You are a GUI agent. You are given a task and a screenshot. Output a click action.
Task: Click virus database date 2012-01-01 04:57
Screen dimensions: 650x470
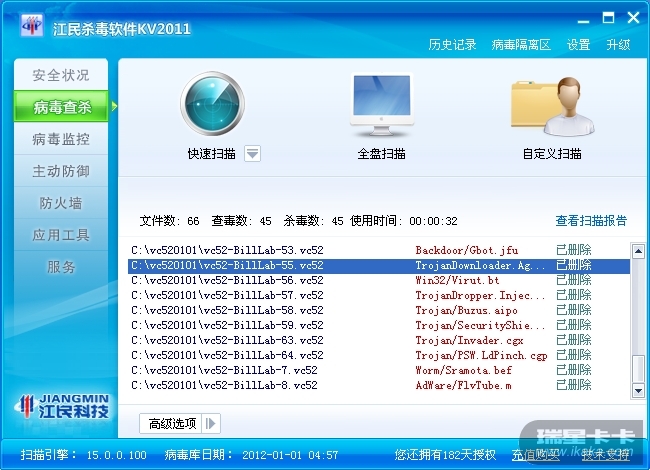(290, 455)
